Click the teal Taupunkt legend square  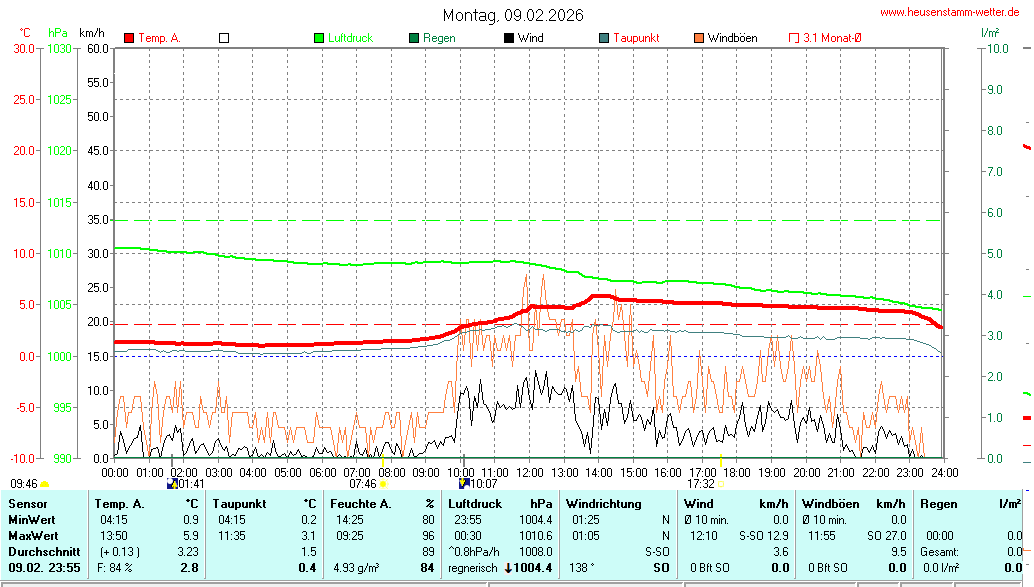(x=604, y=38)
